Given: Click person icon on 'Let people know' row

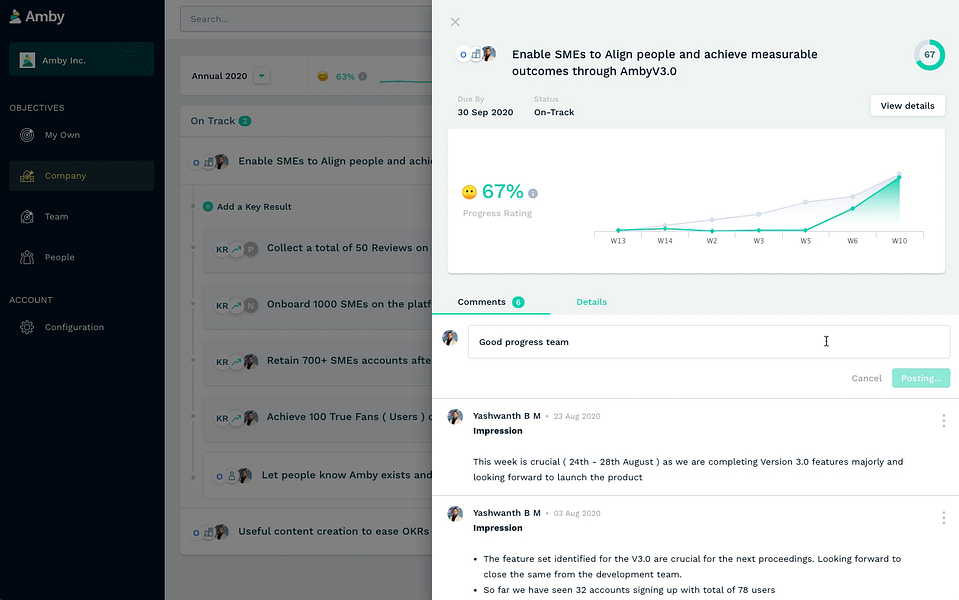Looking at the screenshot, I should [x=232, y=475].
